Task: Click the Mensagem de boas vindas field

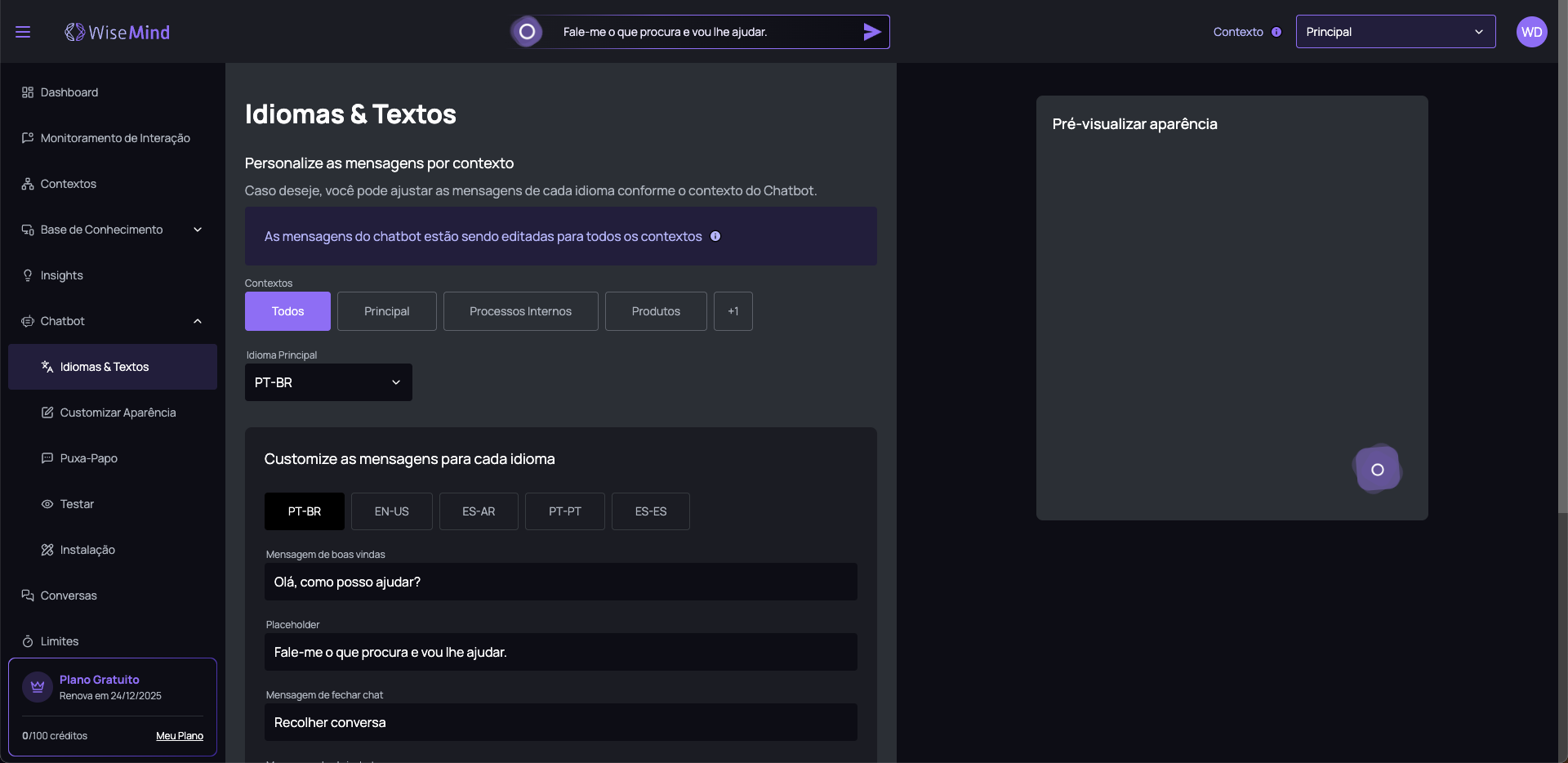Action: 560,582
